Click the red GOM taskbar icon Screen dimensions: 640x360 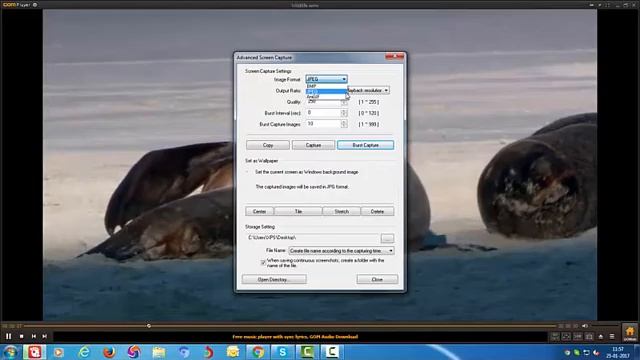pos(34,352)
